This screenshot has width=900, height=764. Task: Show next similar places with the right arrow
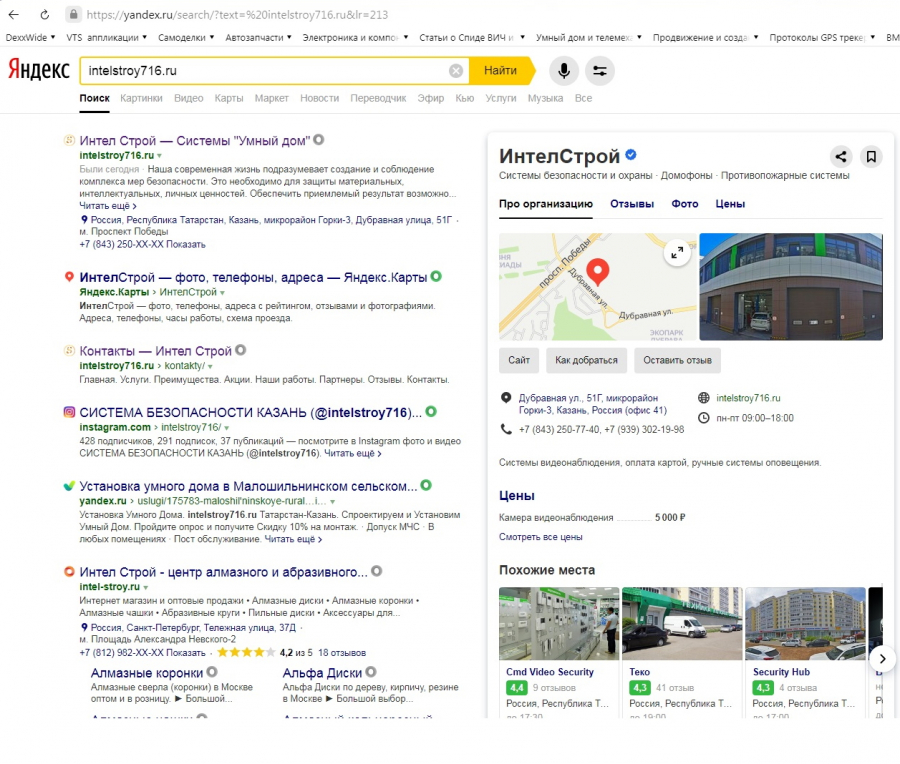pos(883,658)
